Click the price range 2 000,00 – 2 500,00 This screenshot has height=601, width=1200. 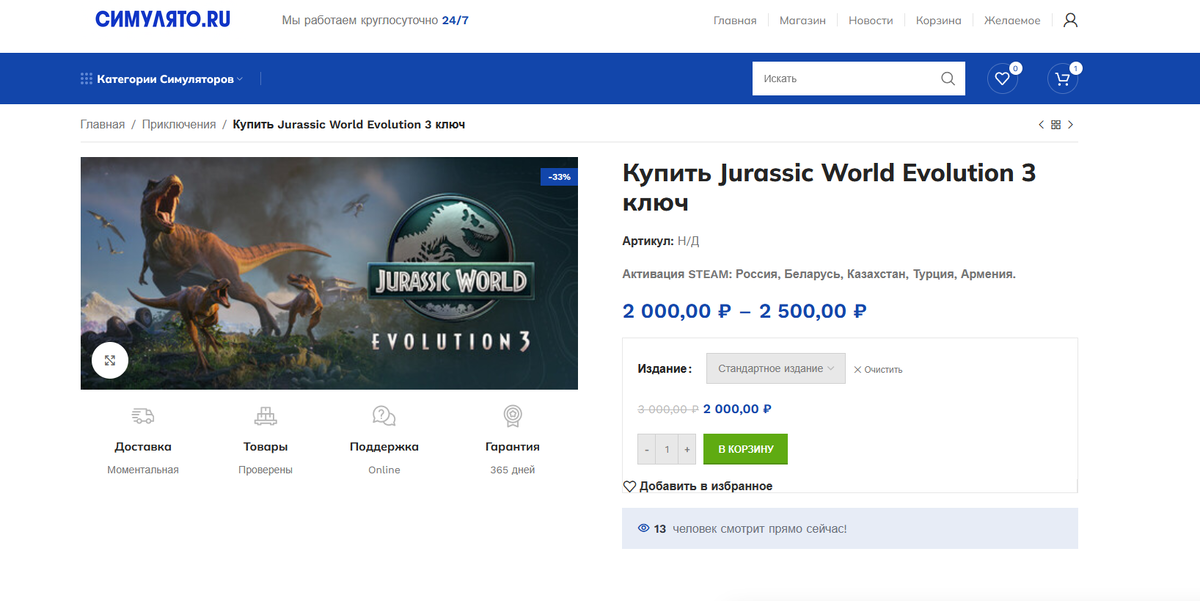coord(745,311)
